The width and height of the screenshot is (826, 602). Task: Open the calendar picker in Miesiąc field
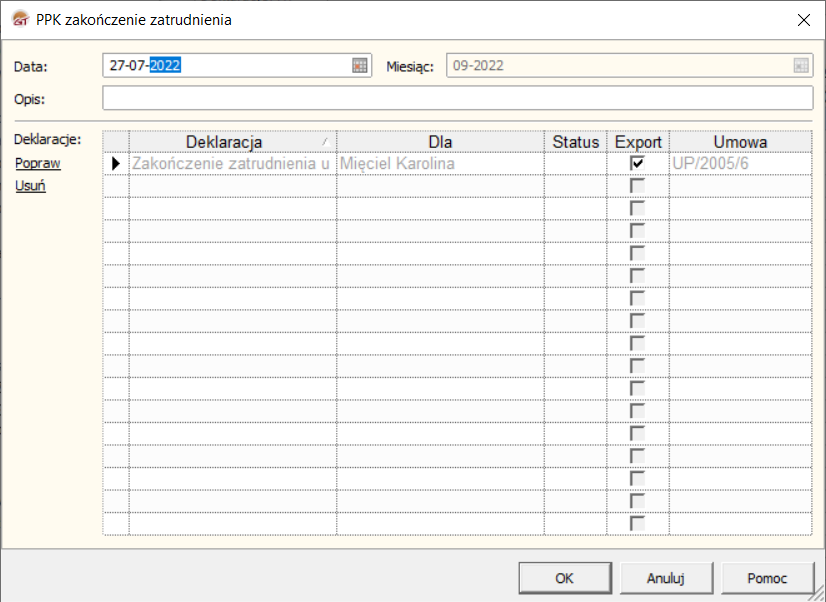click(801, 66)
